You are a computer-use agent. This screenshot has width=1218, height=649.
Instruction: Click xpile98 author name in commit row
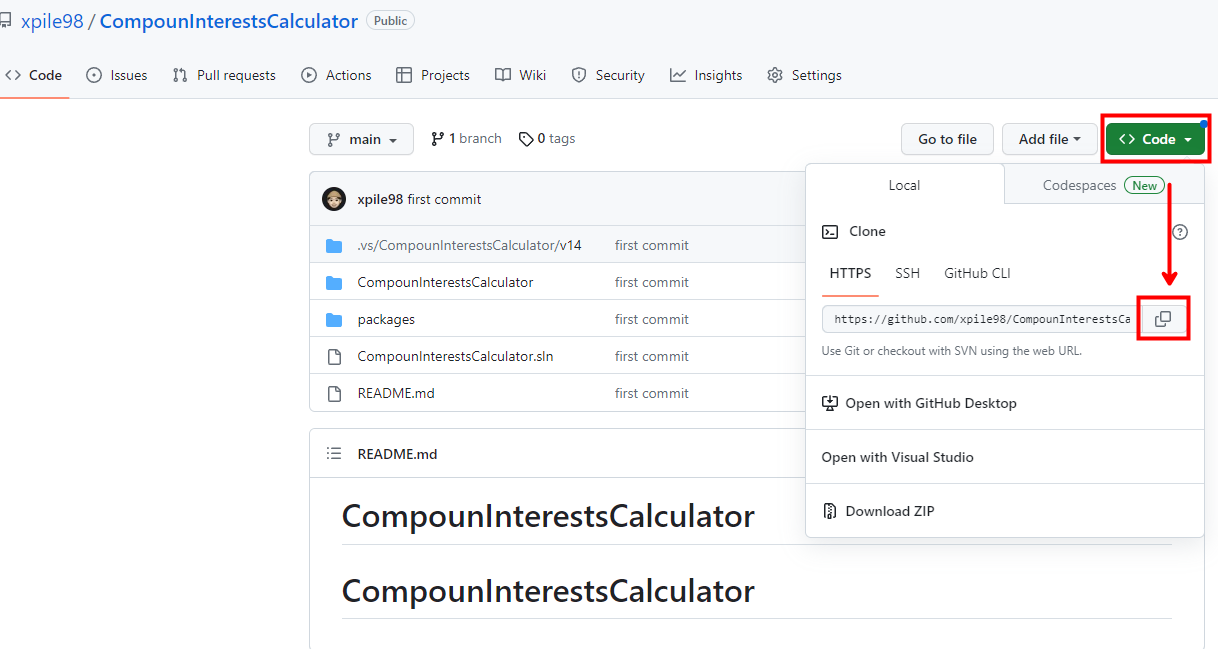pos(380,199)
